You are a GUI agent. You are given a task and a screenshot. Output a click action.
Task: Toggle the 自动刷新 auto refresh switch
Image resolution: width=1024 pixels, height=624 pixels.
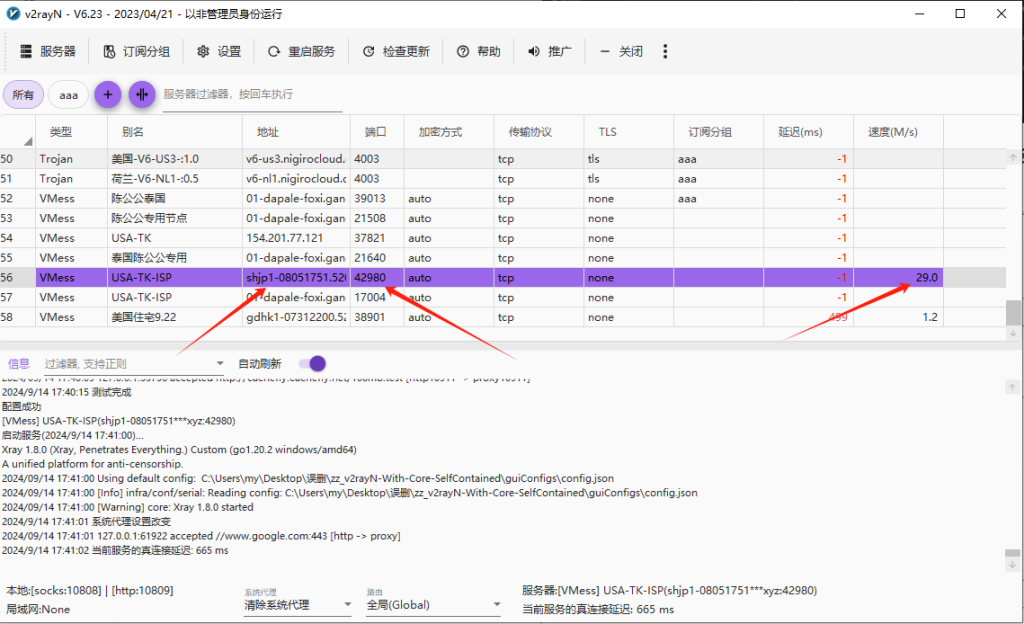(x=311, y=363)
